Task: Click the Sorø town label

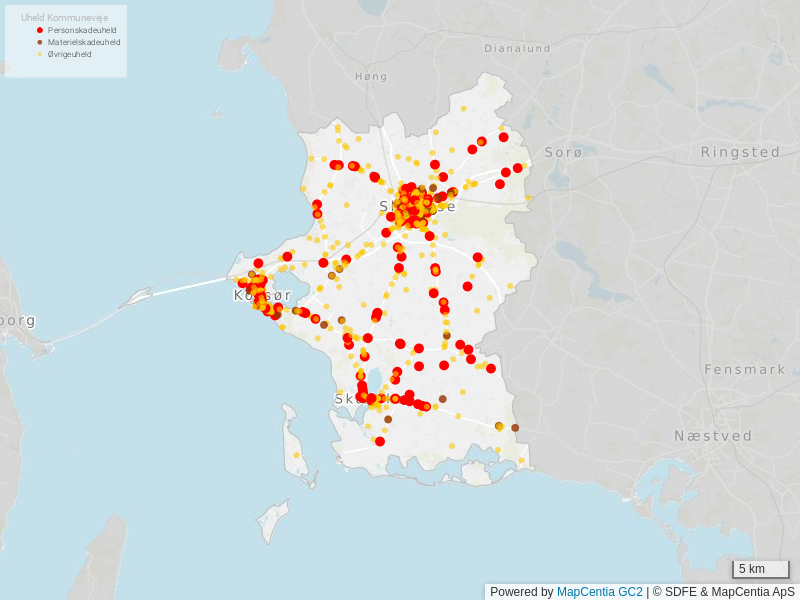Action: click(x=563, y=152)
